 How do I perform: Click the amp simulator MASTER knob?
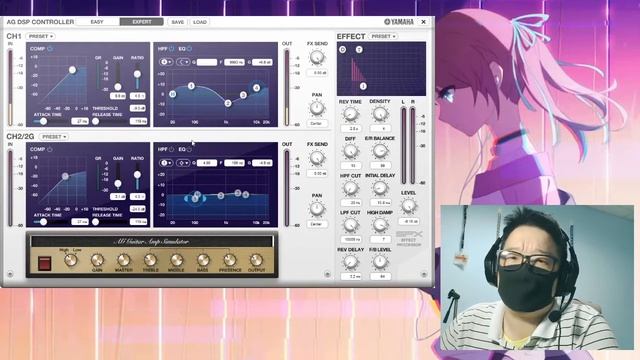124,260
